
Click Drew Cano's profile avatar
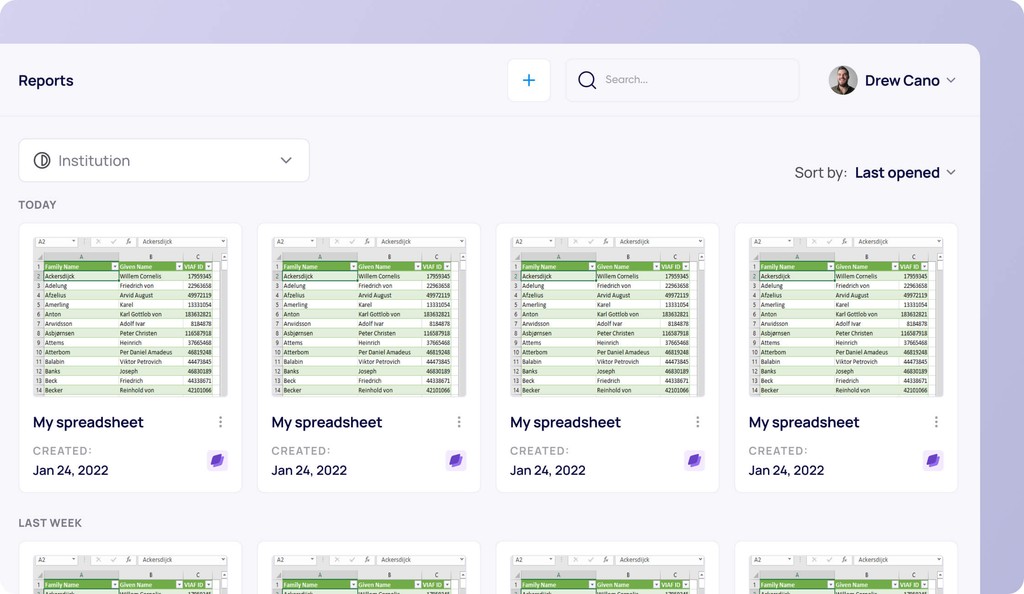tap(843, 80)
